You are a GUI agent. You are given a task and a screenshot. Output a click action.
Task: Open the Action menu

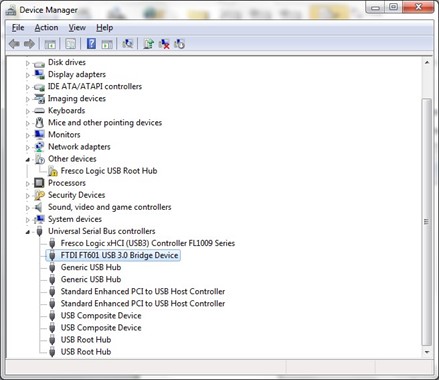tap(46, 28)
